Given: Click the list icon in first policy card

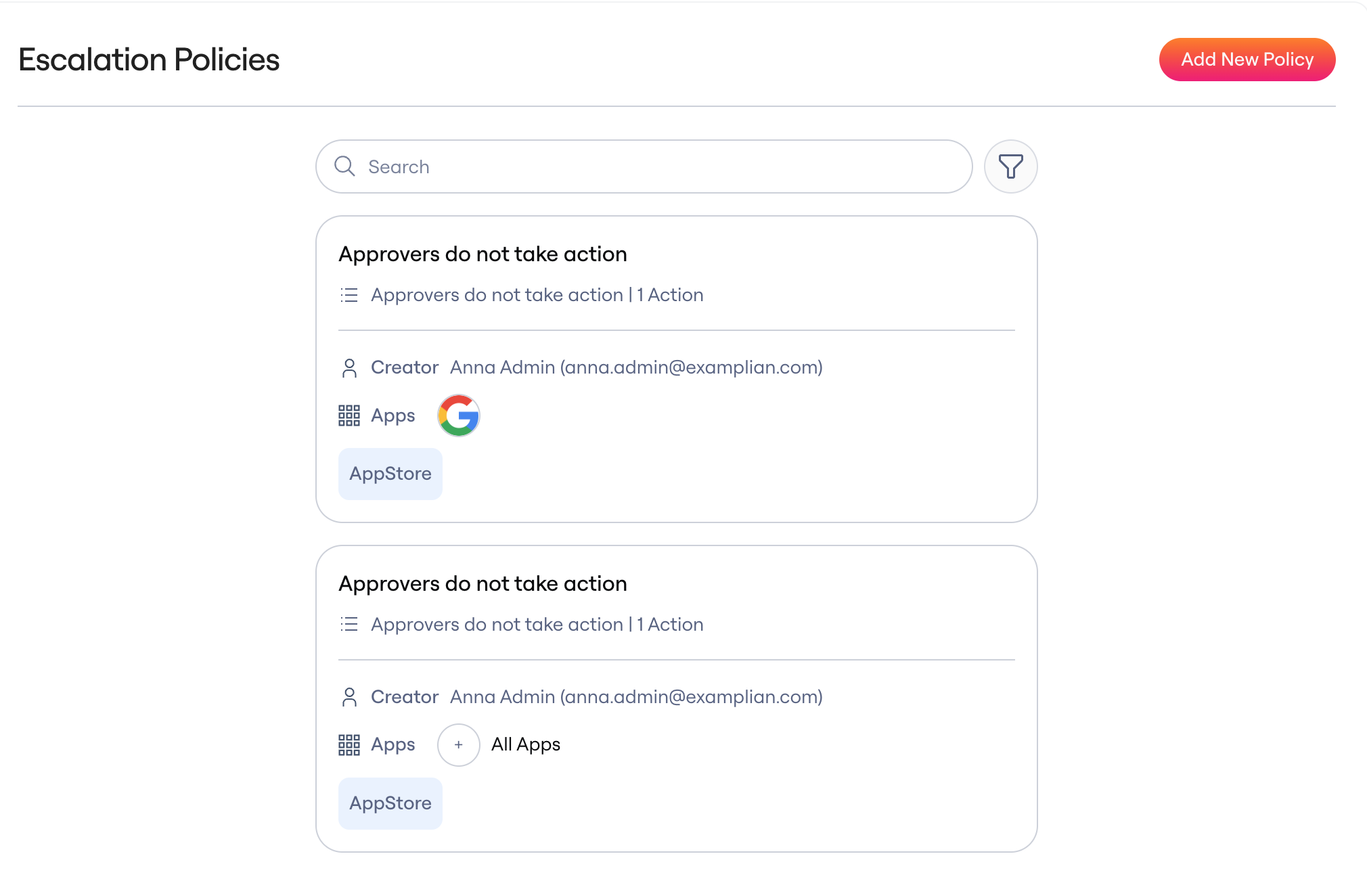Looking at the screenshot, I should pos(349,295).
